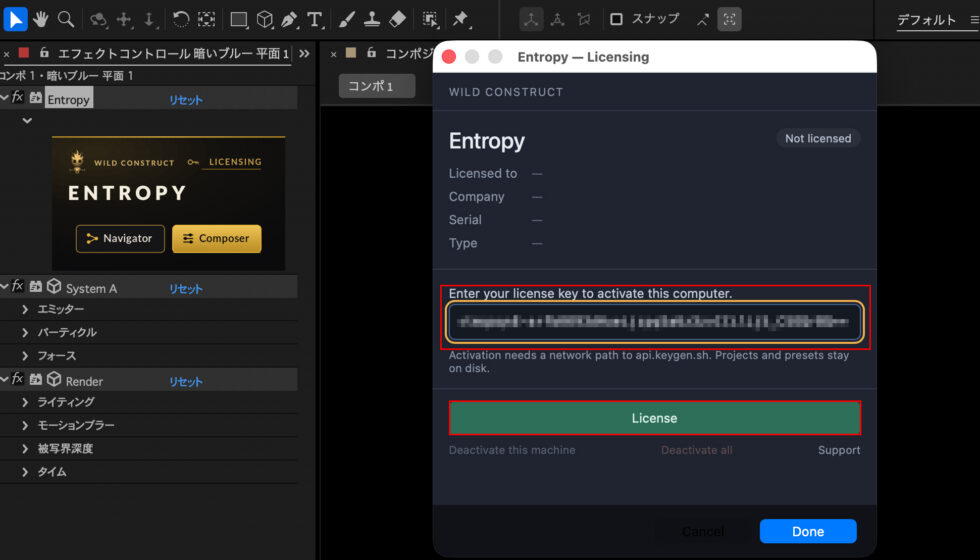Expand the パーティクル group
Image resolution: width=980 pixels, height=560 pixels.
coord(25,332)
